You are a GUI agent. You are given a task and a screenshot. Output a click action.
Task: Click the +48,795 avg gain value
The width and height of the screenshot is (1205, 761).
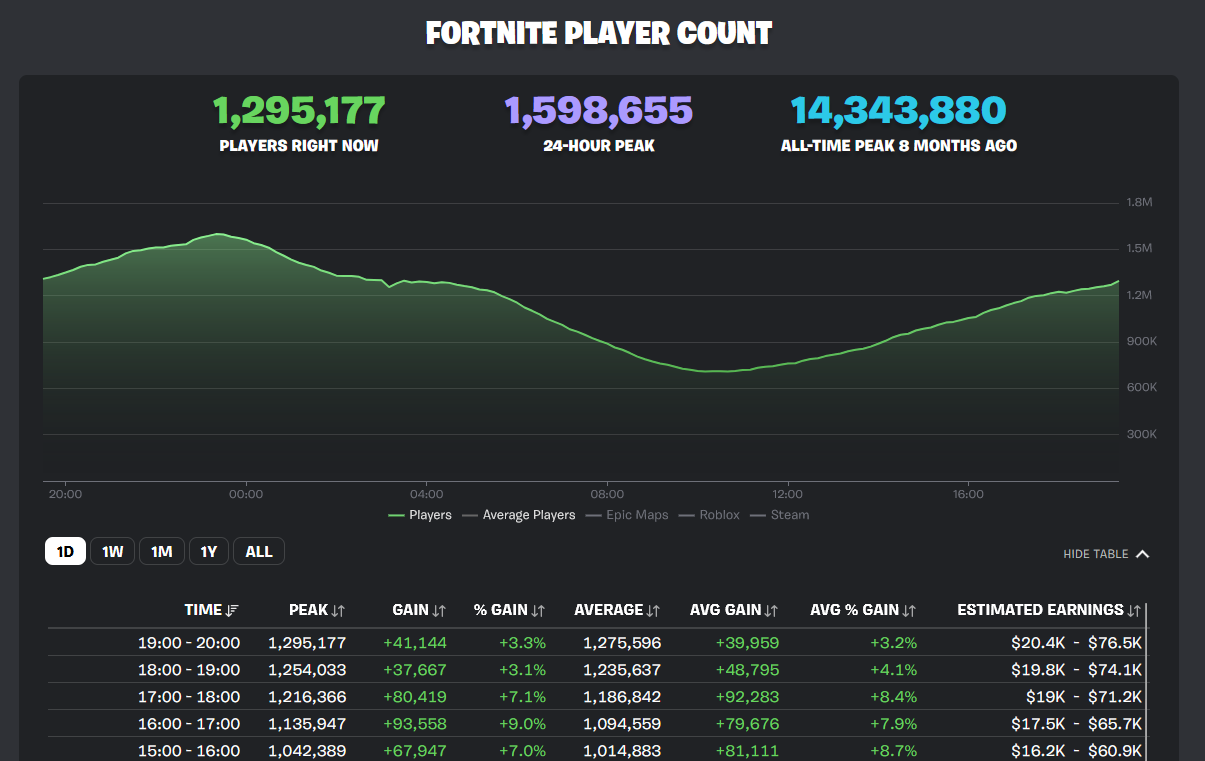click(x=747, y=669)
